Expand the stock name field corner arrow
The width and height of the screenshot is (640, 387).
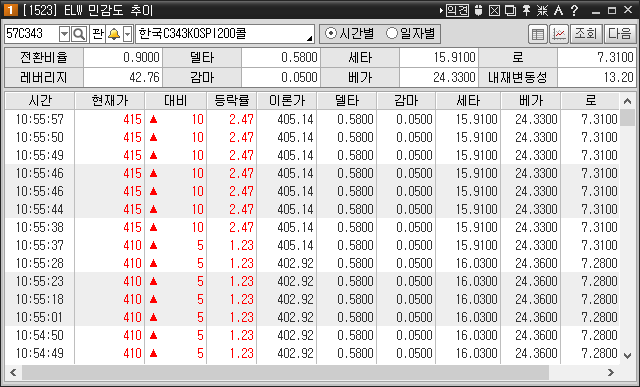(x=310, y=38)
